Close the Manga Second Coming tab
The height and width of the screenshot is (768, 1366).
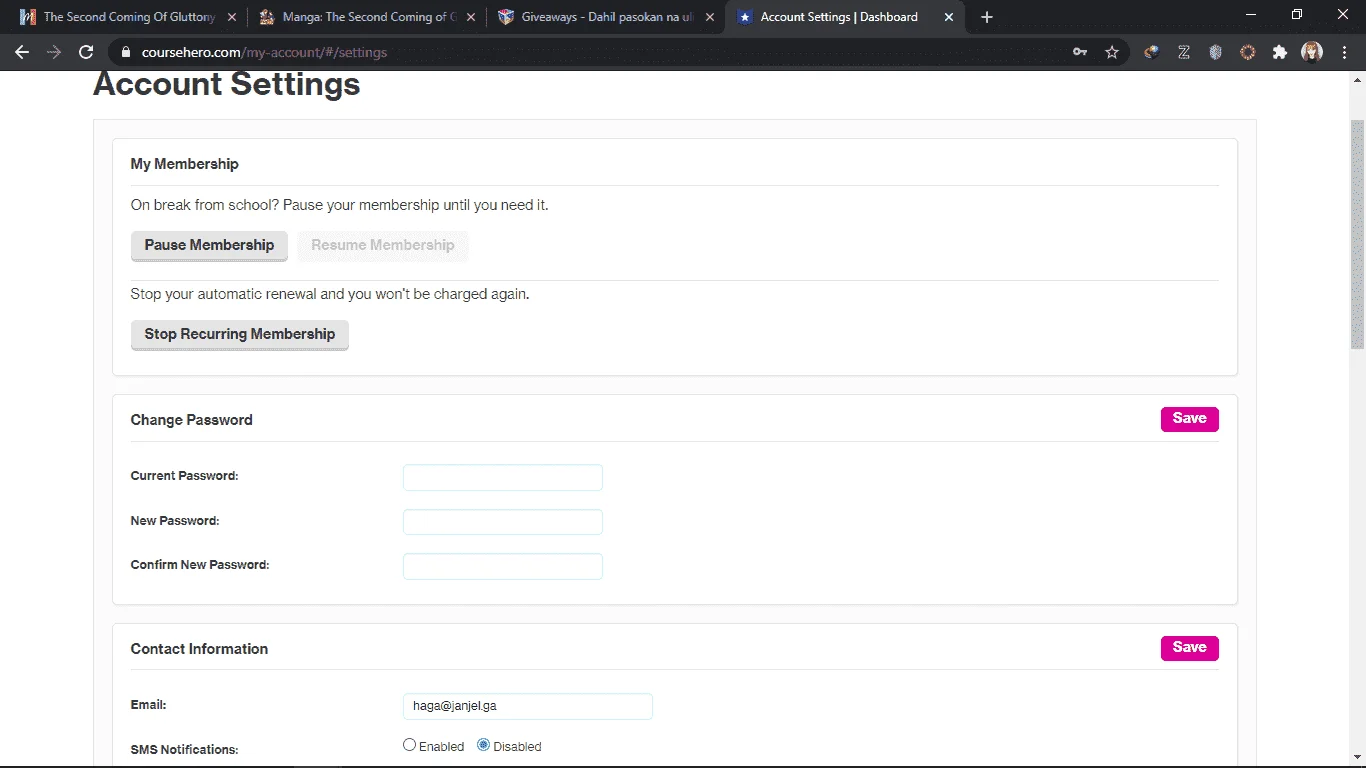tap(471, 17)
